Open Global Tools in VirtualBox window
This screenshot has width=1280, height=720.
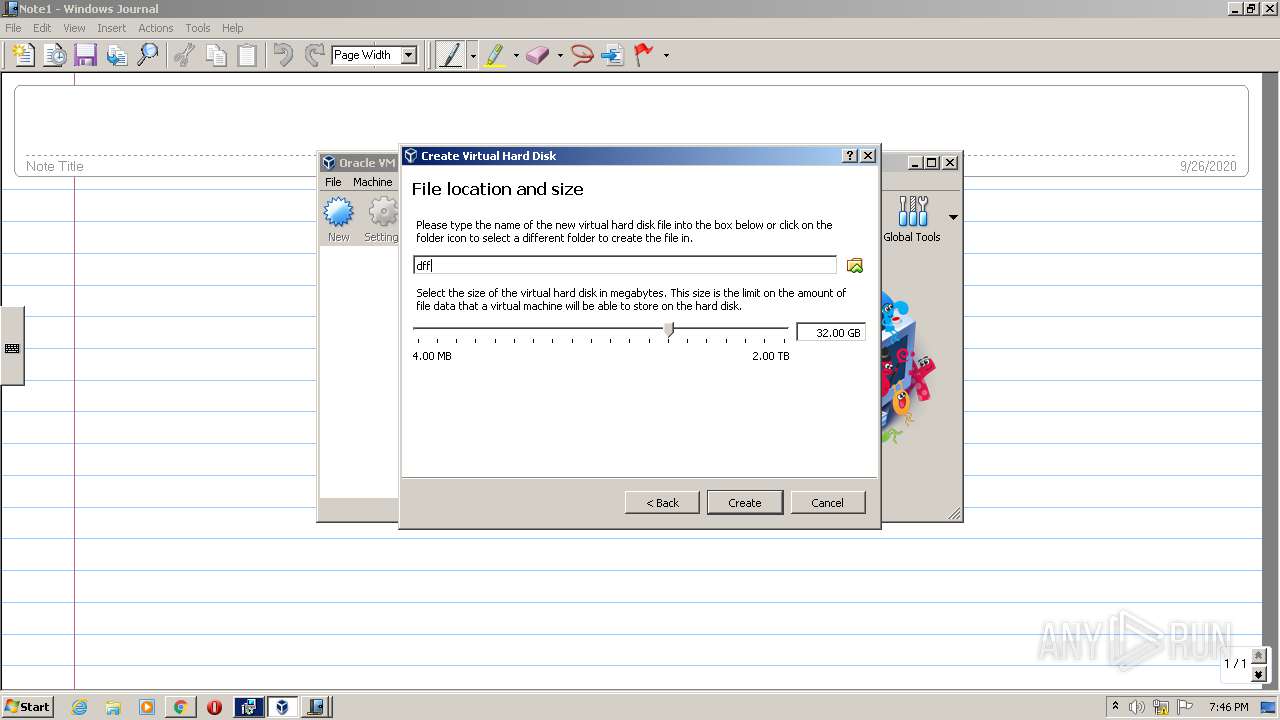pos(912,219)
